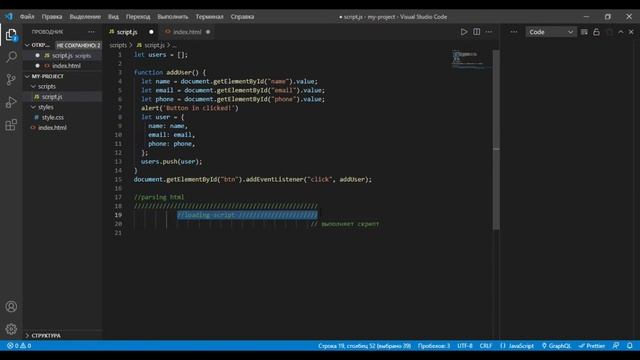Image resolution: width=640 pixels, height=360 pixels.
Task: Open the Вид menu
Action: [113, 17]
